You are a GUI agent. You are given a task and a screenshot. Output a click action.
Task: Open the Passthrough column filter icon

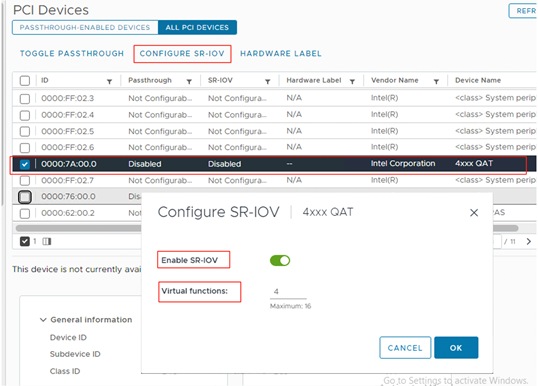189,81
